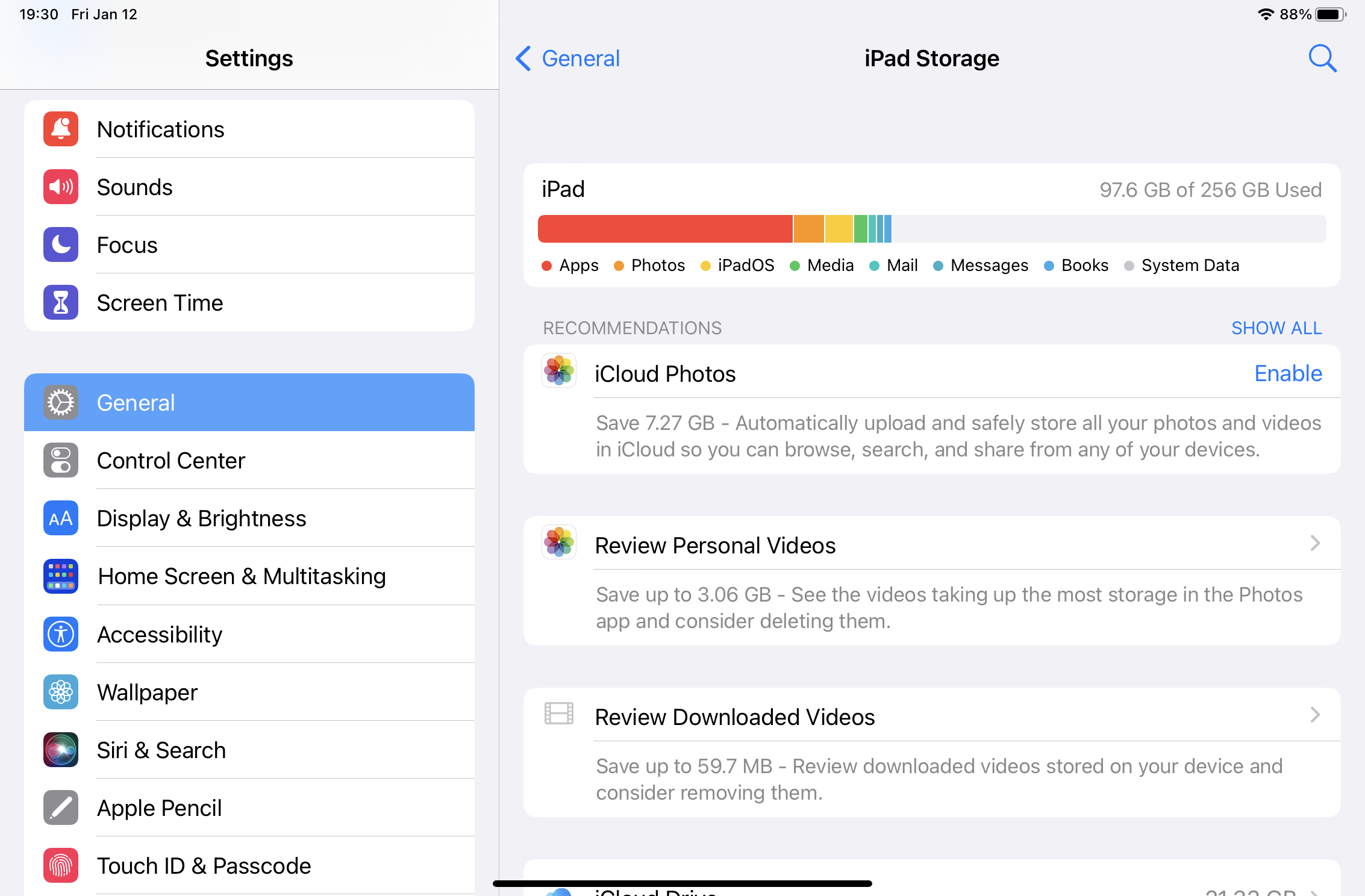Tap the home indicator bar at bottom
The width and height of the screenshot is (1365, 896).
(682, 883)
